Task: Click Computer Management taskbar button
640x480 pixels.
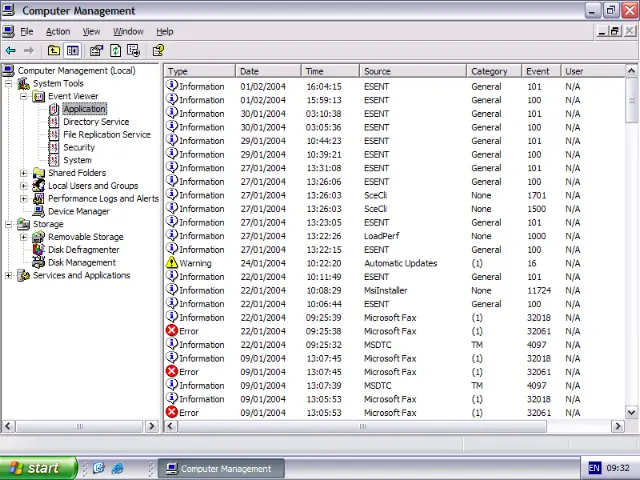Action: pyautogui.click(x=221, y=469)
